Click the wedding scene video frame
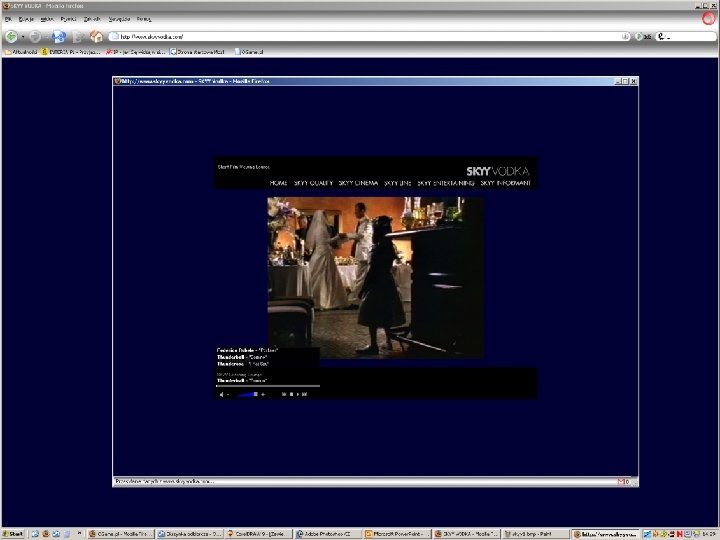Image resolution: width=720 pixels, height=540 pixels. coord(375,277)
